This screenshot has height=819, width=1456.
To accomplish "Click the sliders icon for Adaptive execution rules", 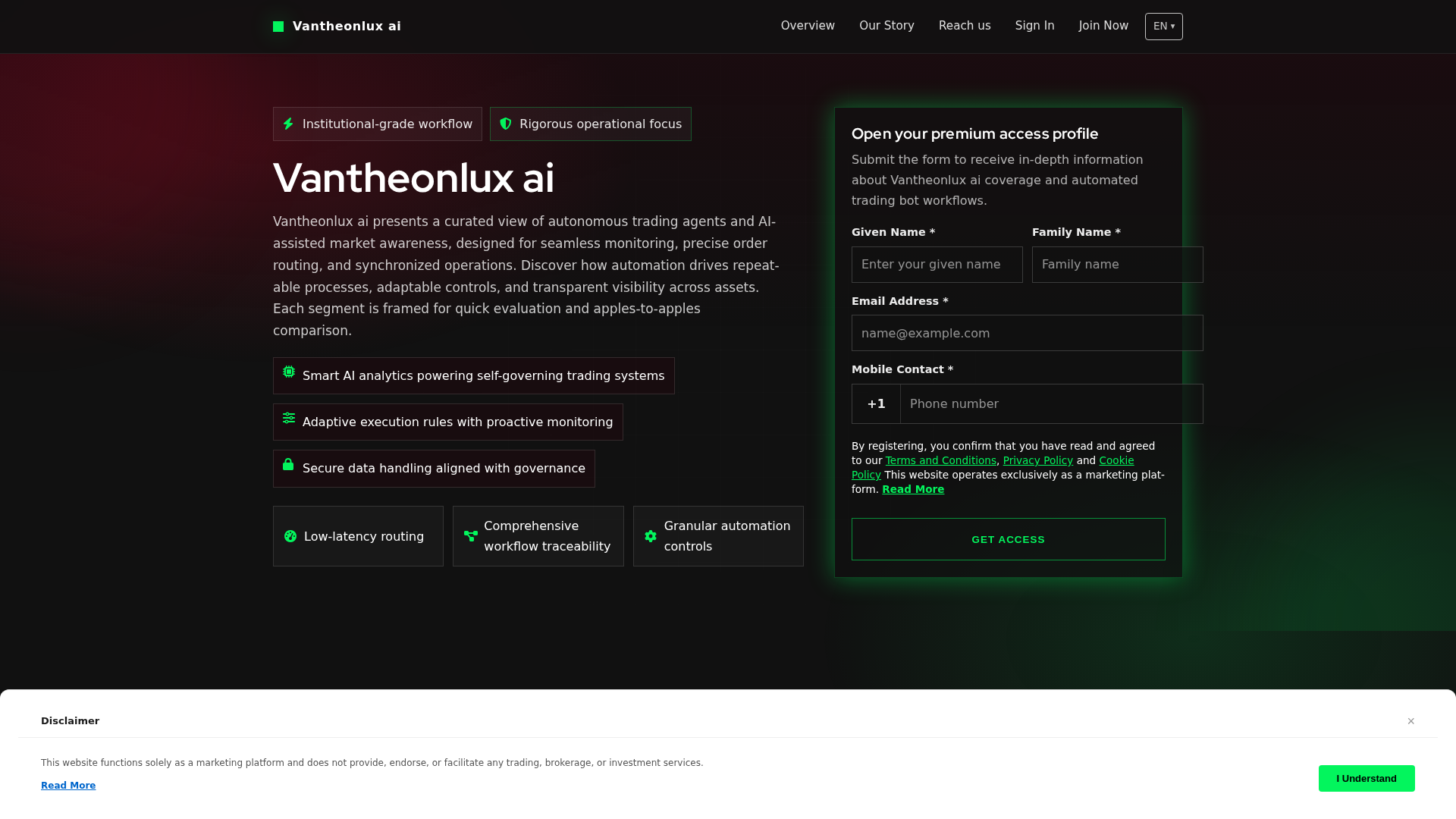I will 289,418.
